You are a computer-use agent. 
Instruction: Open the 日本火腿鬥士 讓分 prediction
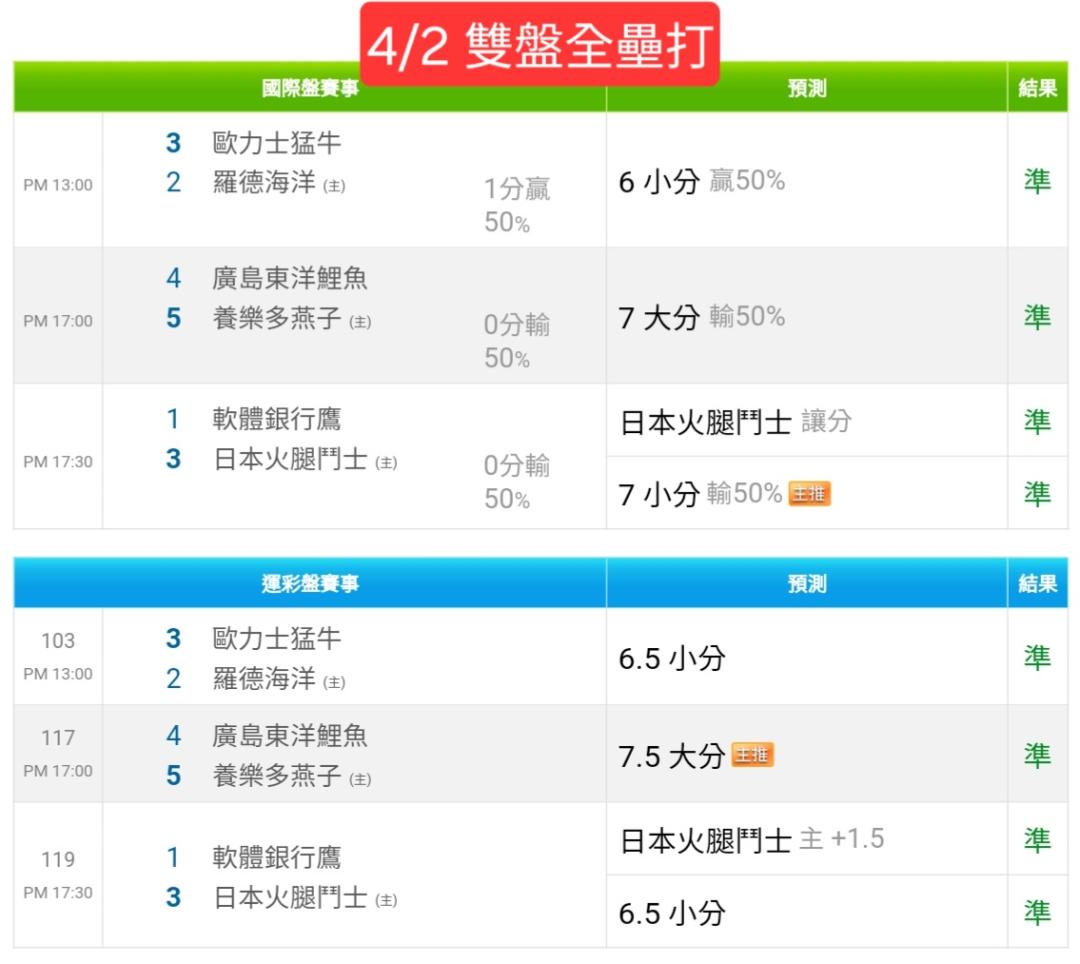tap(735, 422)
